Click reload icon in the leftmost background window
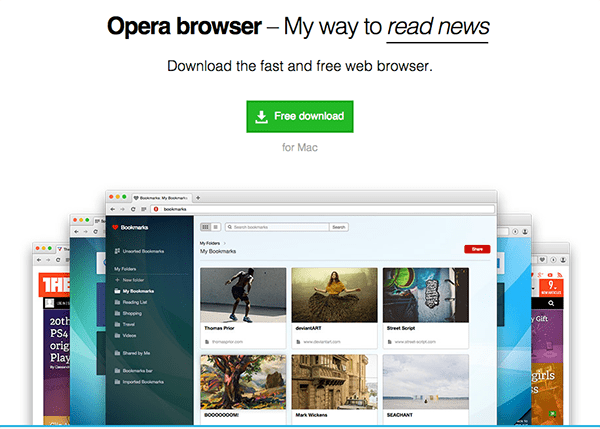This screenshot has height=429, width=600. 58,260
